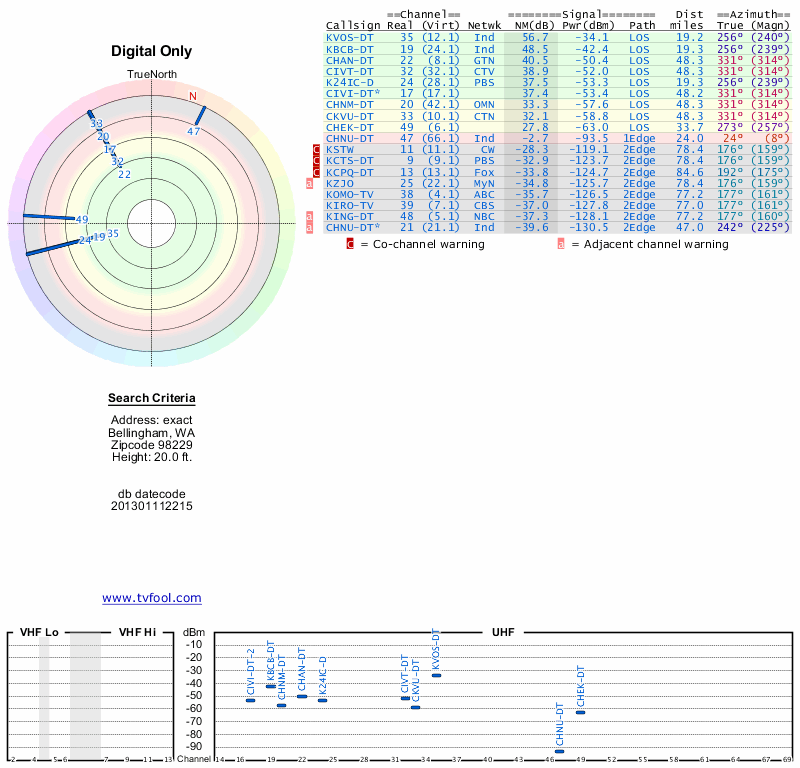Image resolution: width=800 pixels, height=768 pixels.
Task: Select the CIVI-DT-2 marker in the UHF chart
Action: (250, 700)
